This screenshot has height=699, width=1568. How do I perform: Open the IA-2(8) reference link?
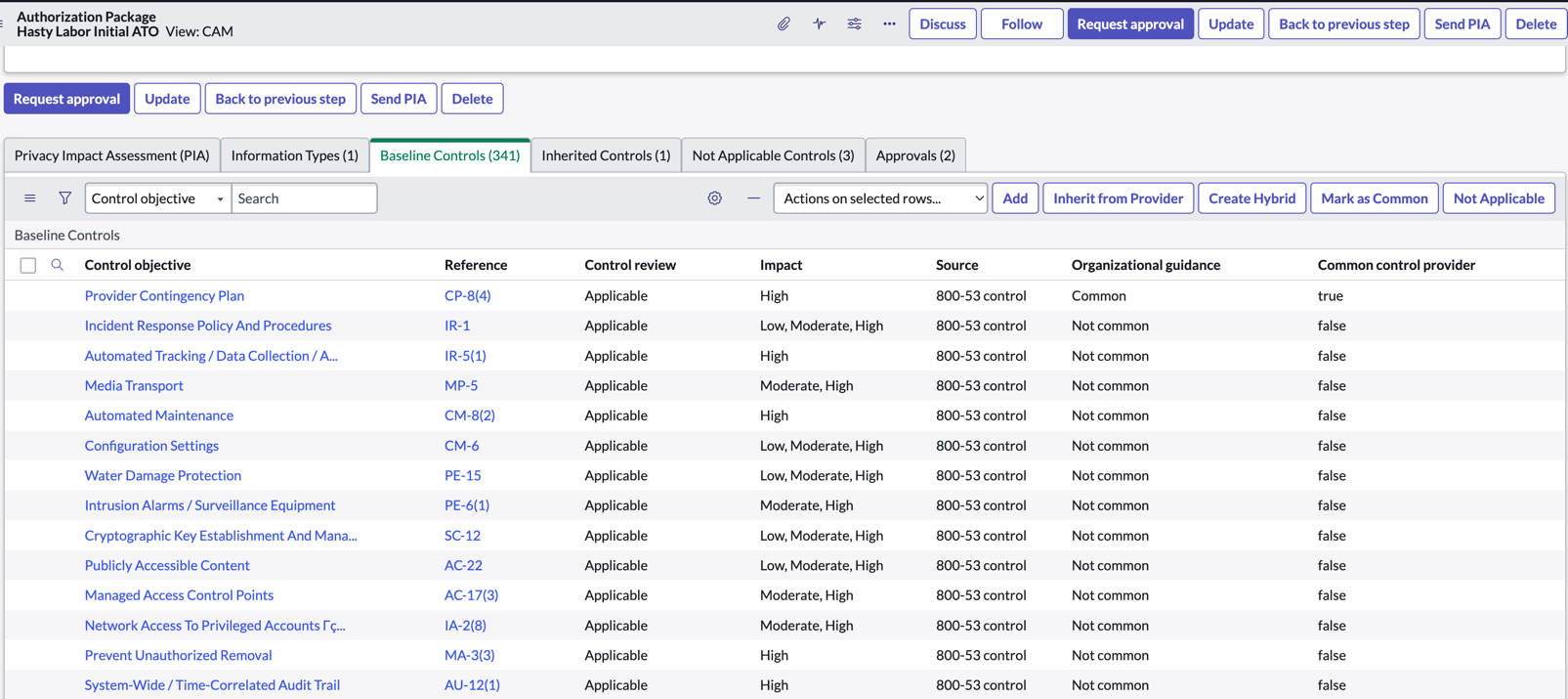click(465, 626)
